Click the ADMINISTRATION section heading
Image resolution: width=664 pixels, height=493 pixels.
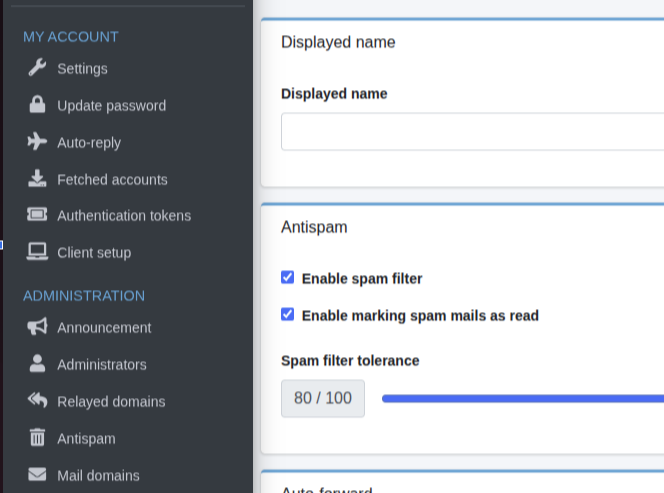click(84, 296)
